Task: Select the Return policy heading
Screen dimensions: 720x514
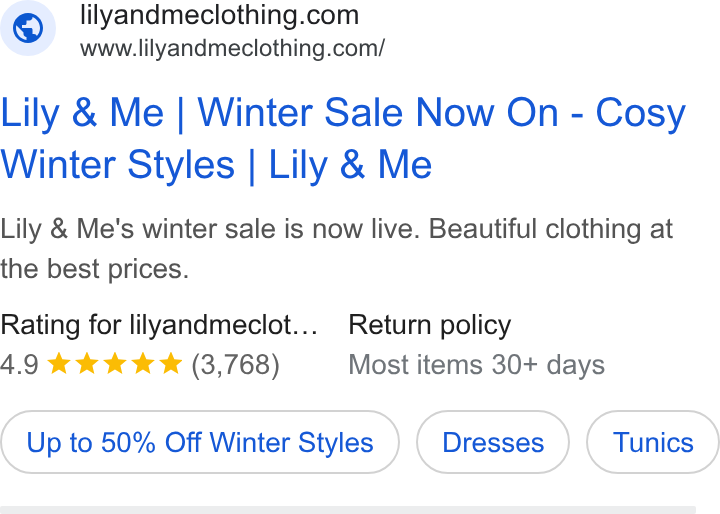Action: click(430, 325)
